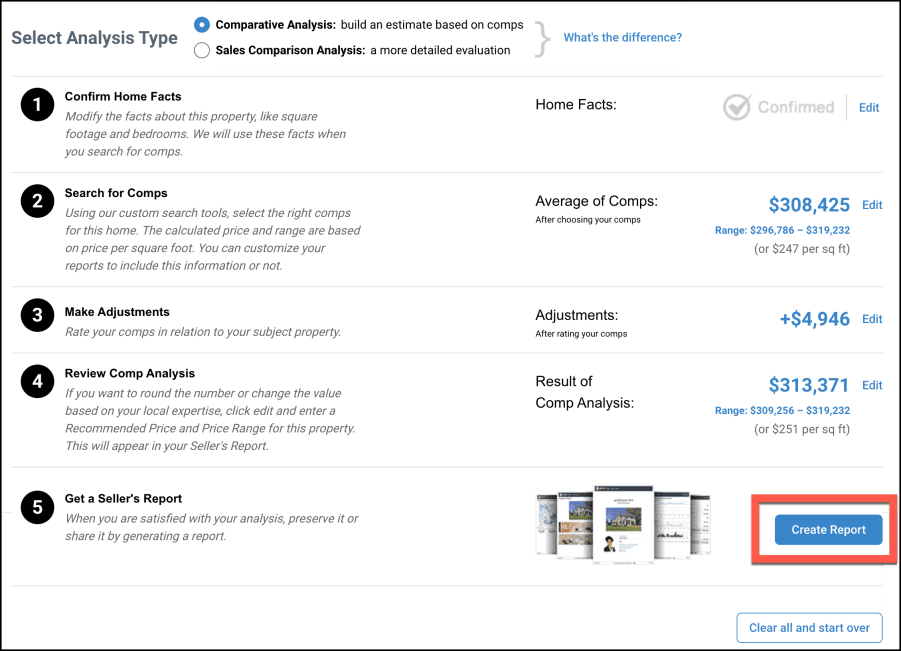
Task: Edit the Adjustments amount
Action: click(x=872, y=319)
